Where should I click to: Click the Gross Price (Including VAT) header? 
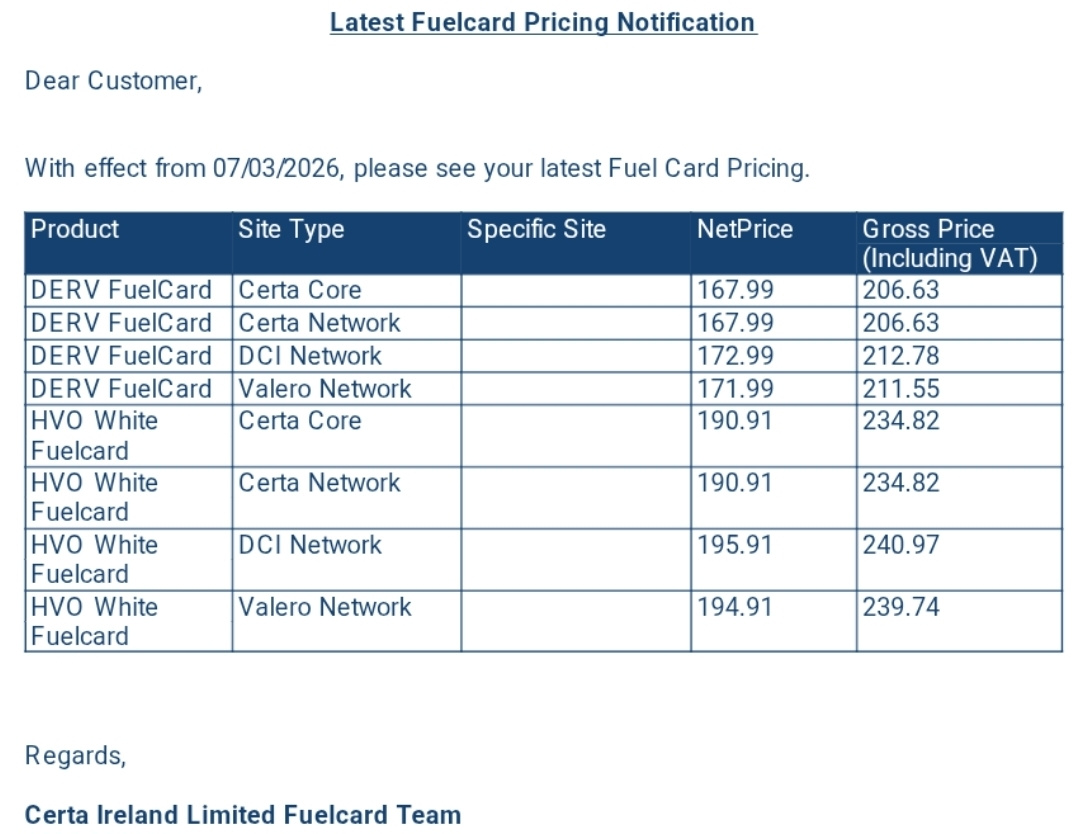click(x=950, y=243)
